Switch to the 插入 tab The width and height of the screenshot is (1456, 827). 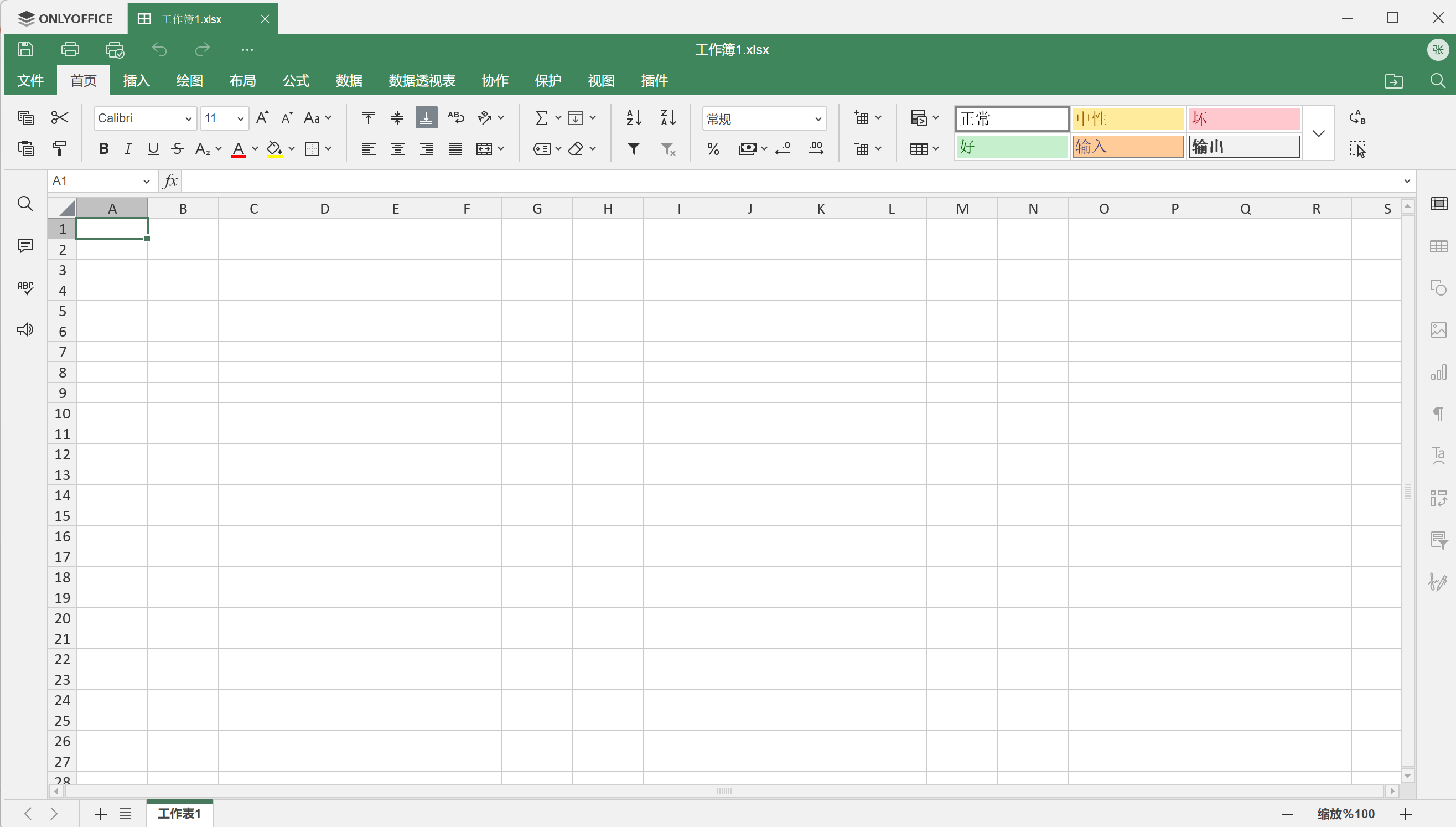point(136,81)
